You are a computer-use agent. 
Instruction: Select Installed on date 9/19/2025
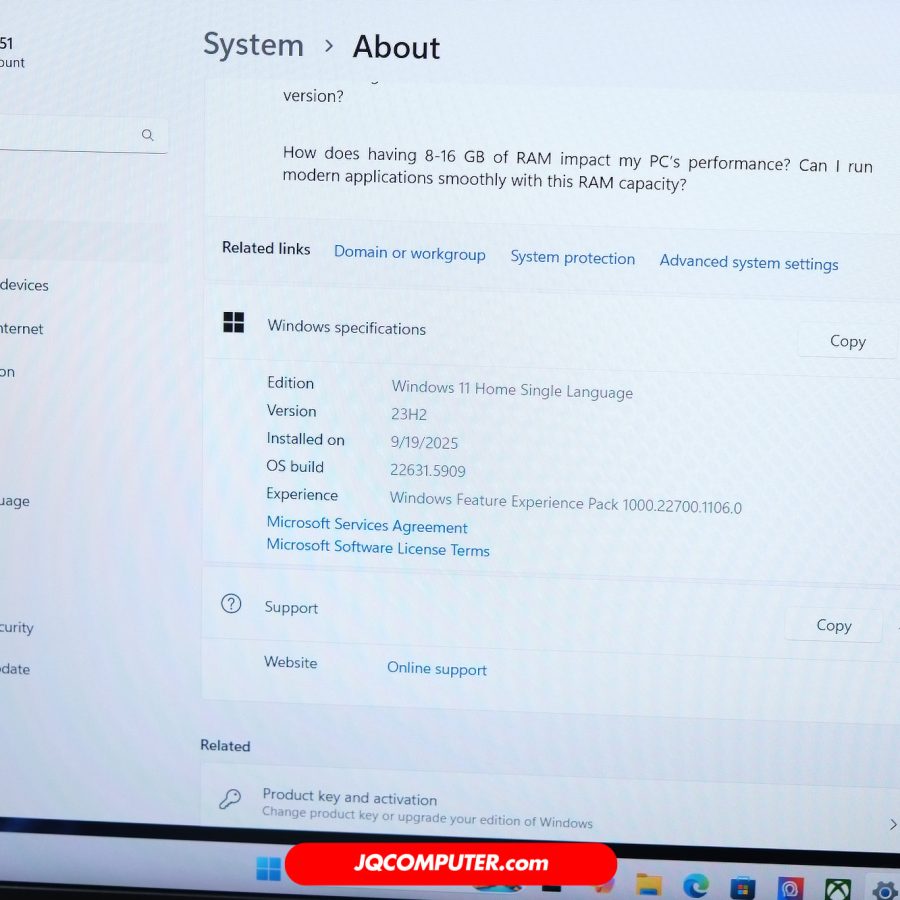[424, 443]
